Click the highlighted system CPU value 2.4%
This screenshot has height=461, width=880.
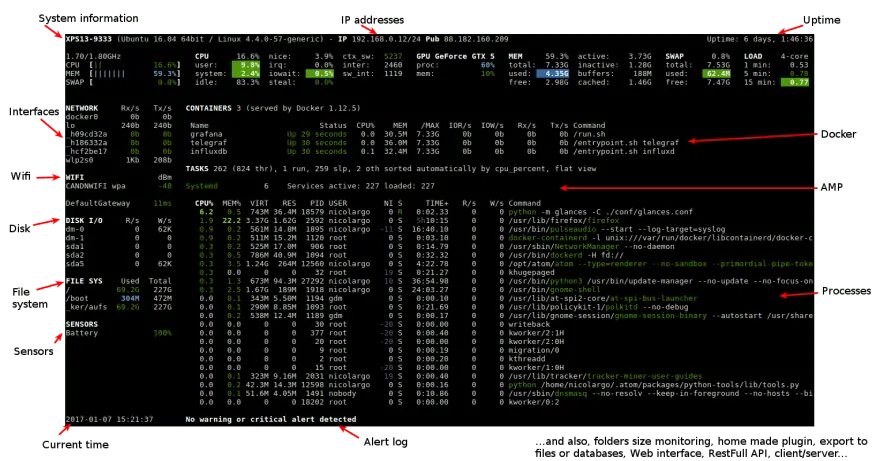[x=246, y=74]
